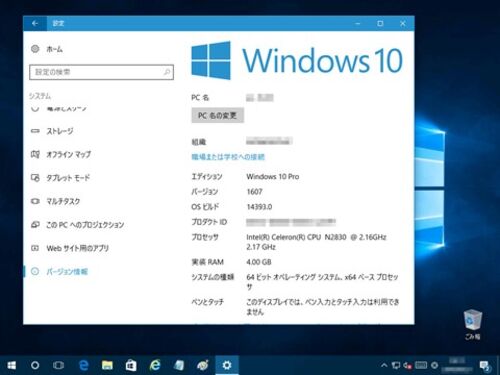This screenshot has width=500, height=375.
Task: Expand hidden system tray icons chevron
Action: pyautogui.click(x=384, y=365)
